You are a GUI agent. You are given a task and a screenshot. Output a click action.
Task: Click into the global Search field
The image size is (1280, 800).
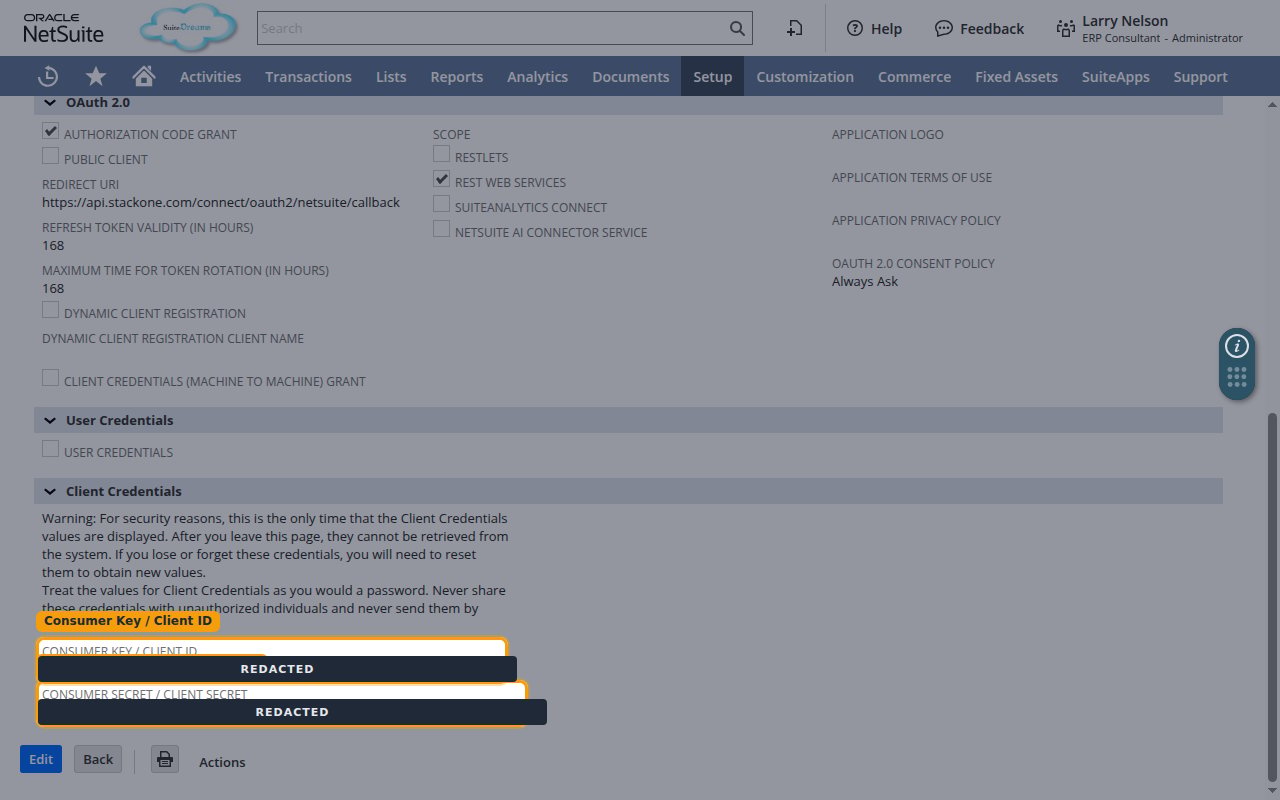pyautogui.click(x=492, y=28)
